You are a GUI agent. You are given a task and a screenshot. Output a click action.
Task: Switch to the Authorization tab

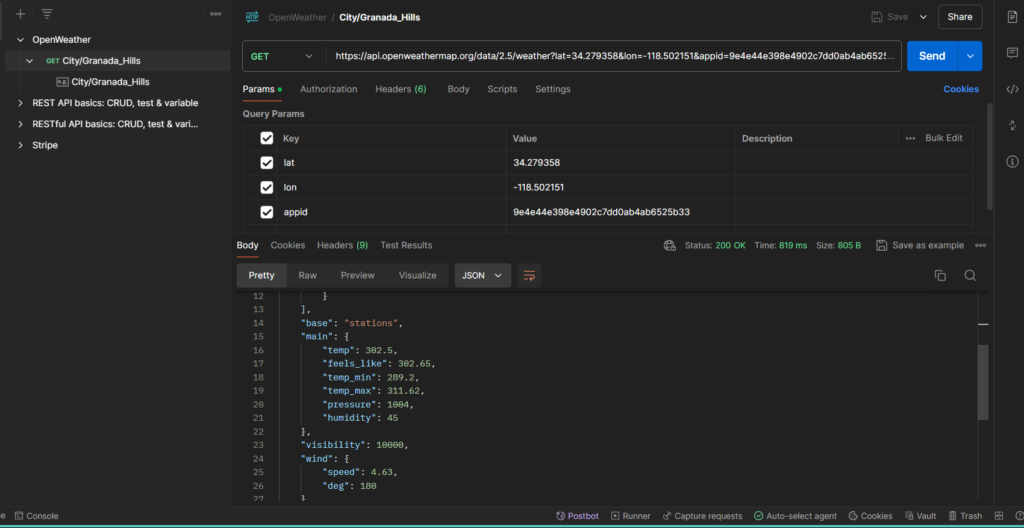(x=328, y=89)
